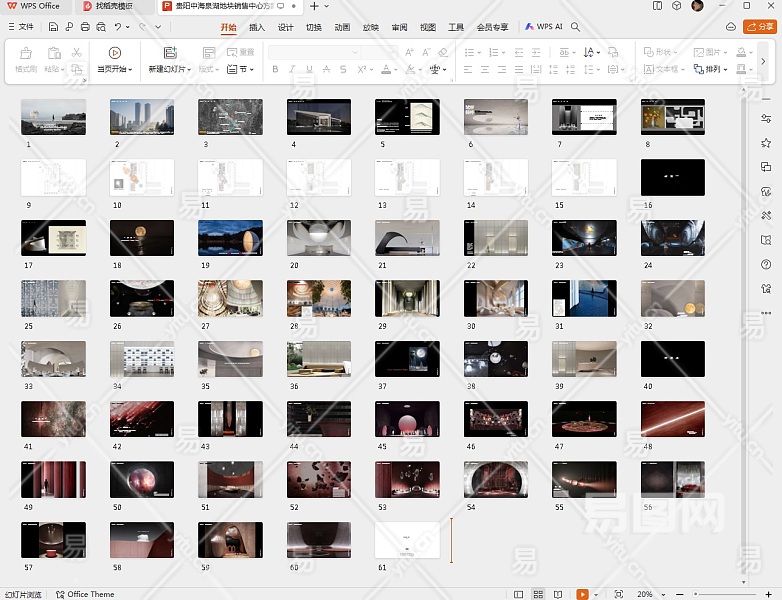The width and height of the screenshot is (782, 600).
Task: Click the new slide (新建幻灯片) icon
Action: 170,53
